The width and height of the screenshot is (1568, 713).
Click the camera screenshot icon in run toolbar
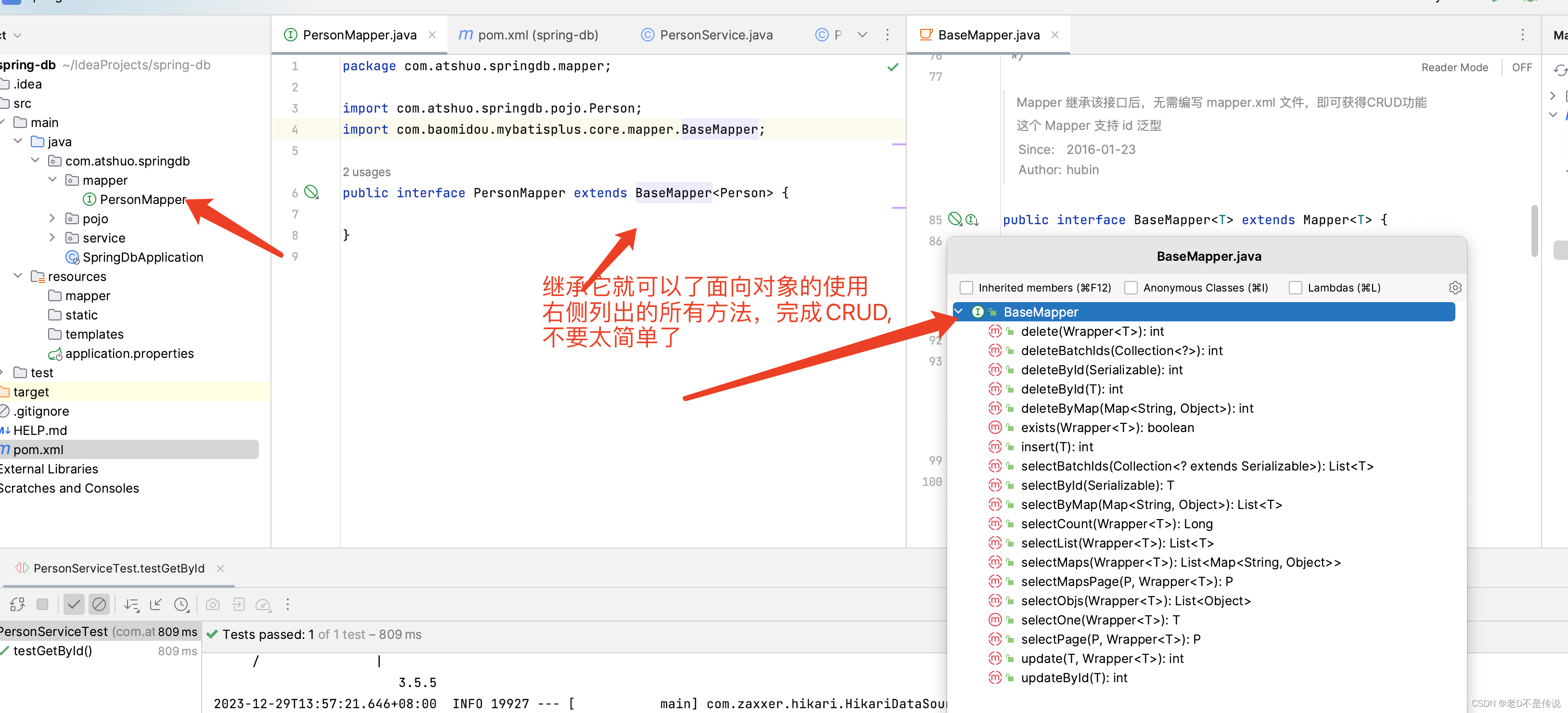pyautogui.click(x=212, y=604)
